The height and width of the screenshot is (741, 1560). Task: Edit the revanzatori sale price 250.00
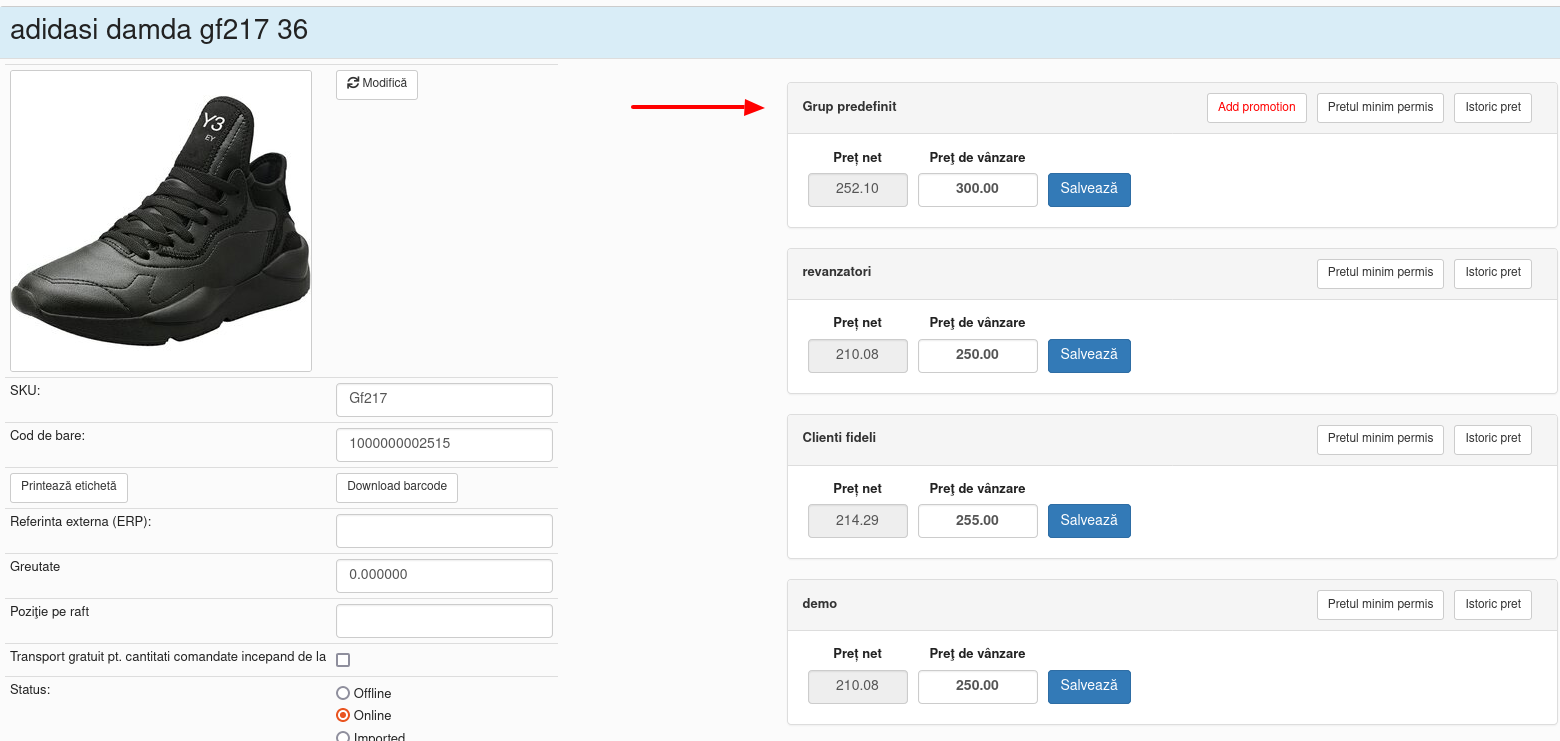point(978,355)
